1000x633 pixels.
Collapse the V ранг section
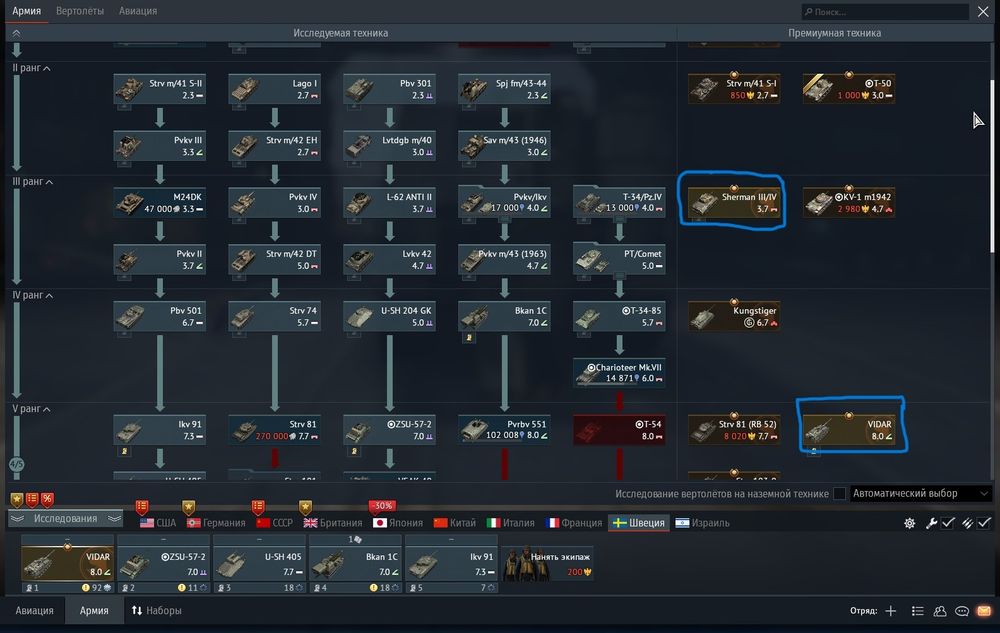click(31, 409)
